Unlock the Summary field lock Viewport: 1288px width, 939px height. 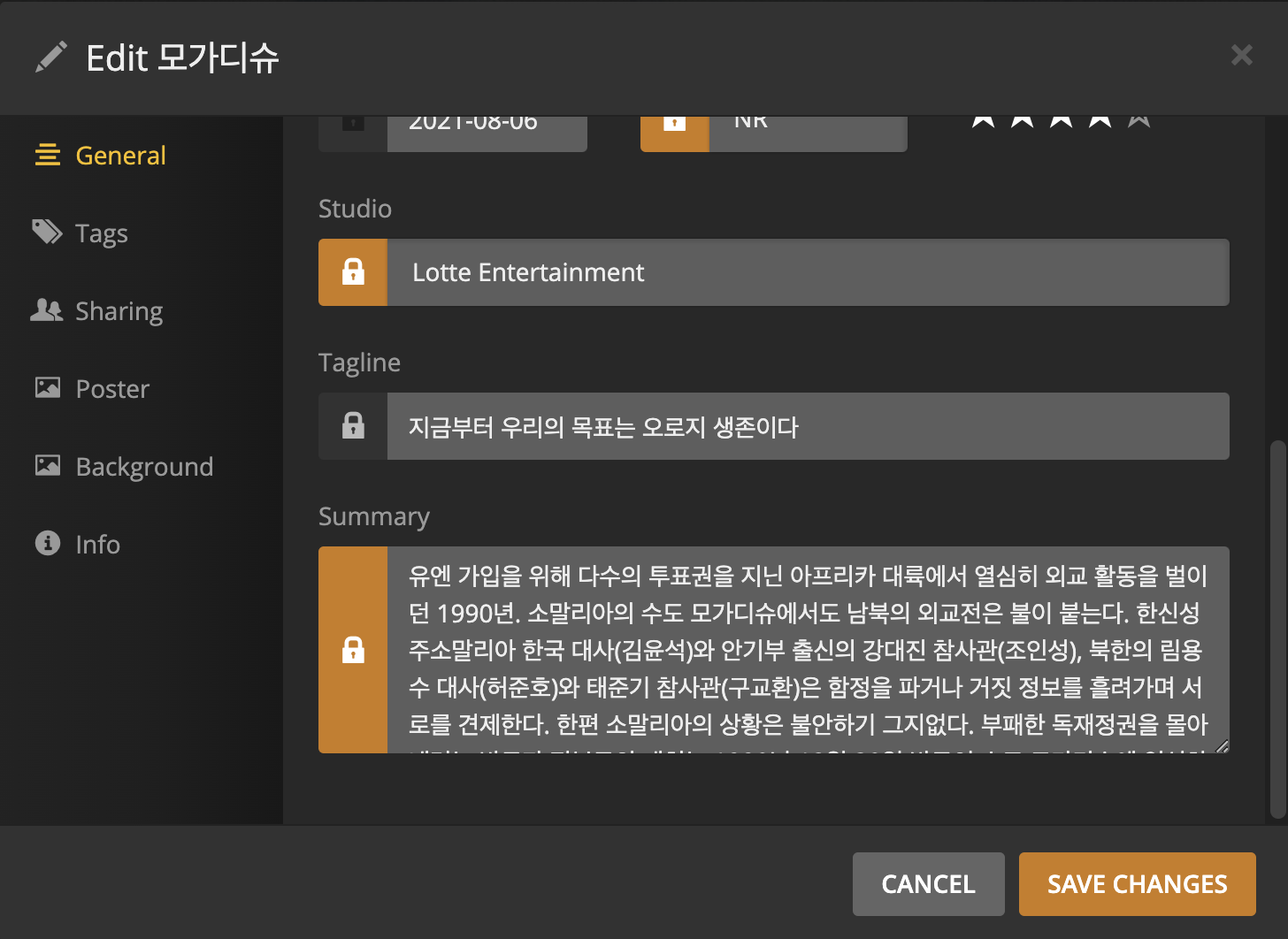353,650
